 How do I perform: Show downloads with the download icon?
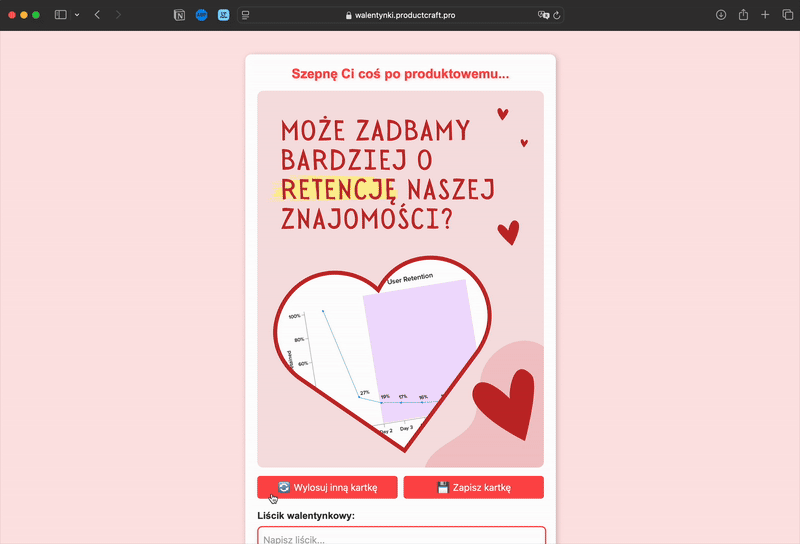(721, 15)
